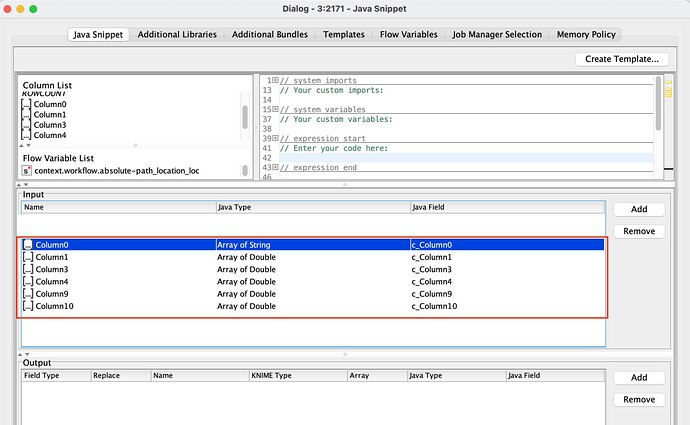The height and width of the screenshot is (425, 690).
Task: Click Remove button in Input section
Action: pyautogui.click(x=639, y=231)
